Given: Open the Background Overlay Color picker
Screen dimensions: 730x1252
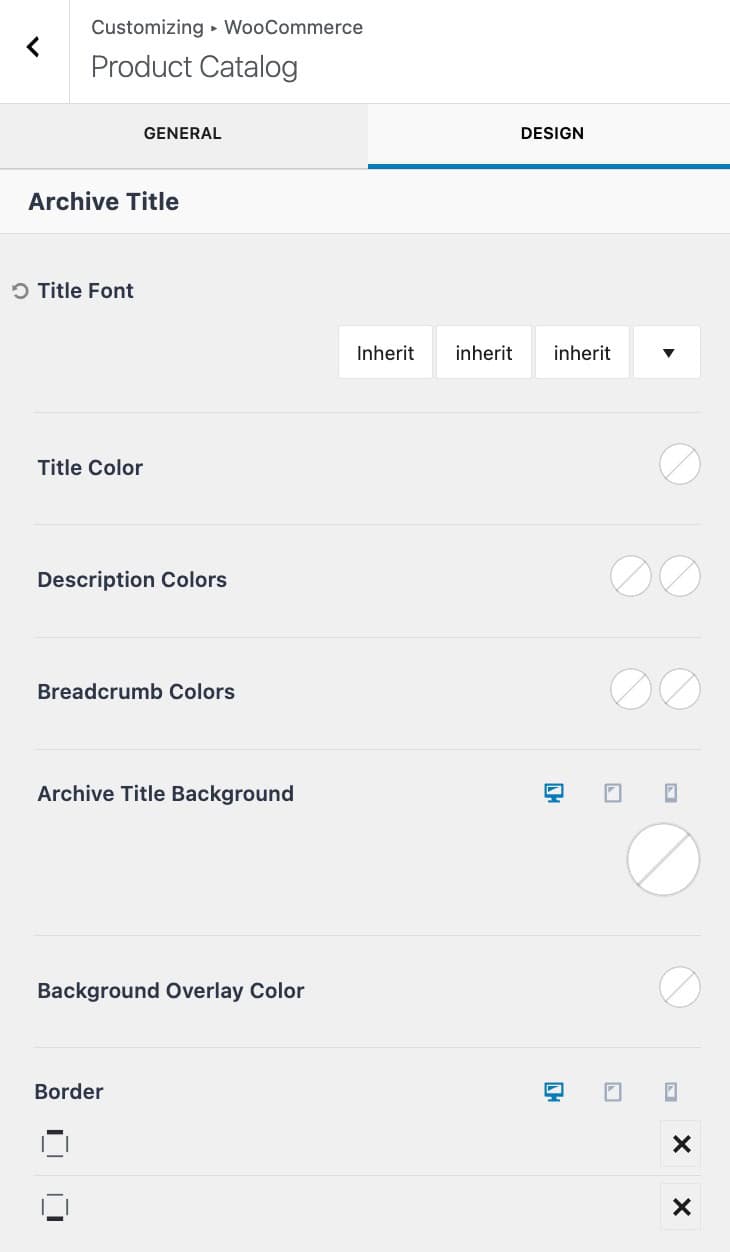Looking at the screenshot, I should (x=679, y=987).
